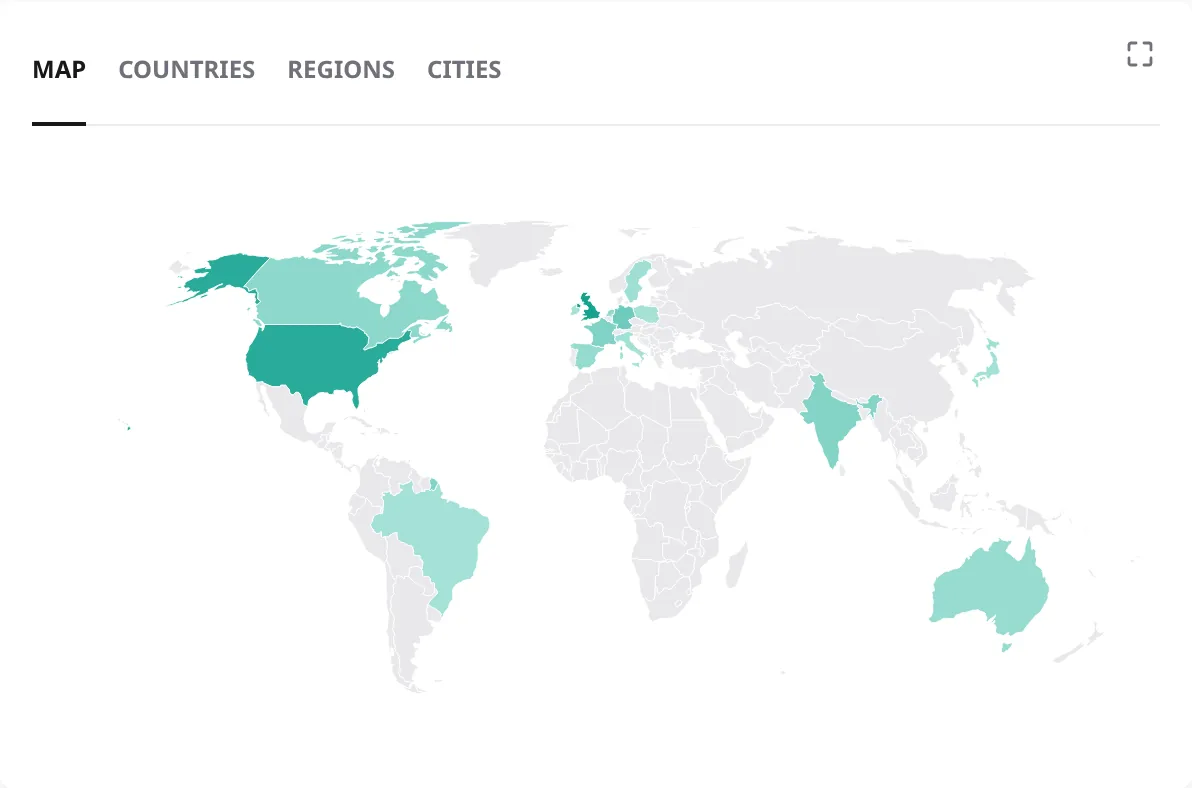Choose New Zealand on the map
The image size is (1192, 788).
[x=1079, y=646]
